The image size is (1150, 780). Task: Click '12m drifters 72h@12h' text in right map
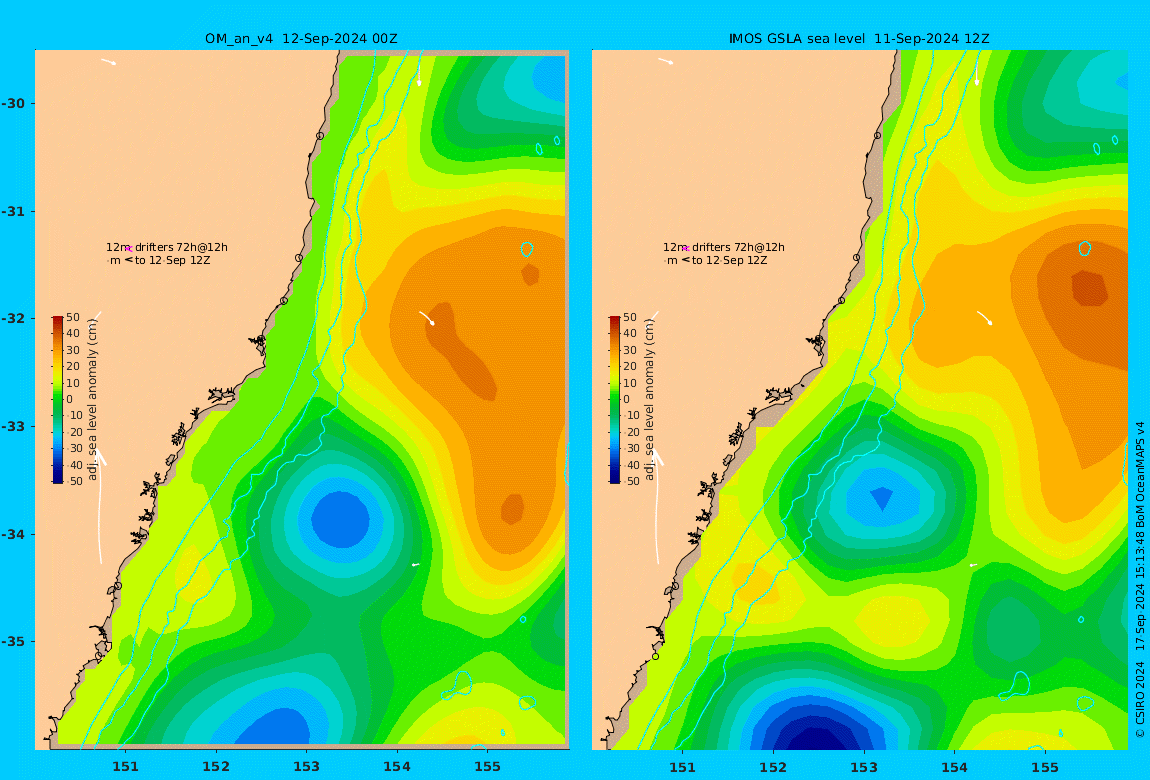click(x=724, y=248)
